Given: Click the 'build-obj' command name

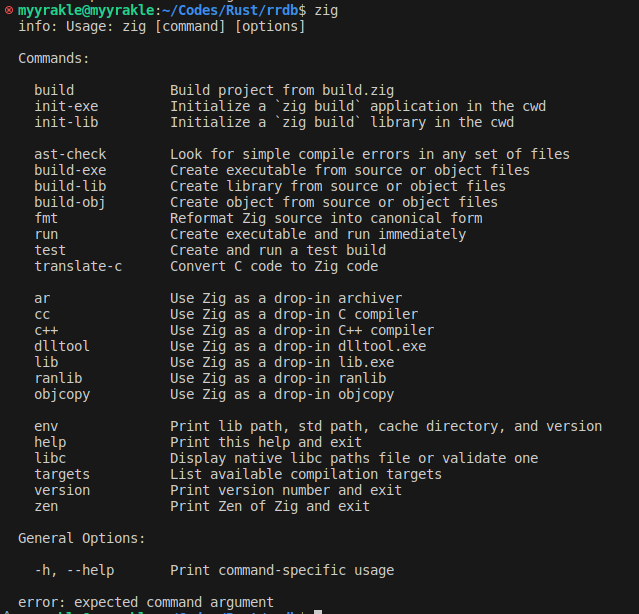Looking at the screenshot, I should [70, 202].
